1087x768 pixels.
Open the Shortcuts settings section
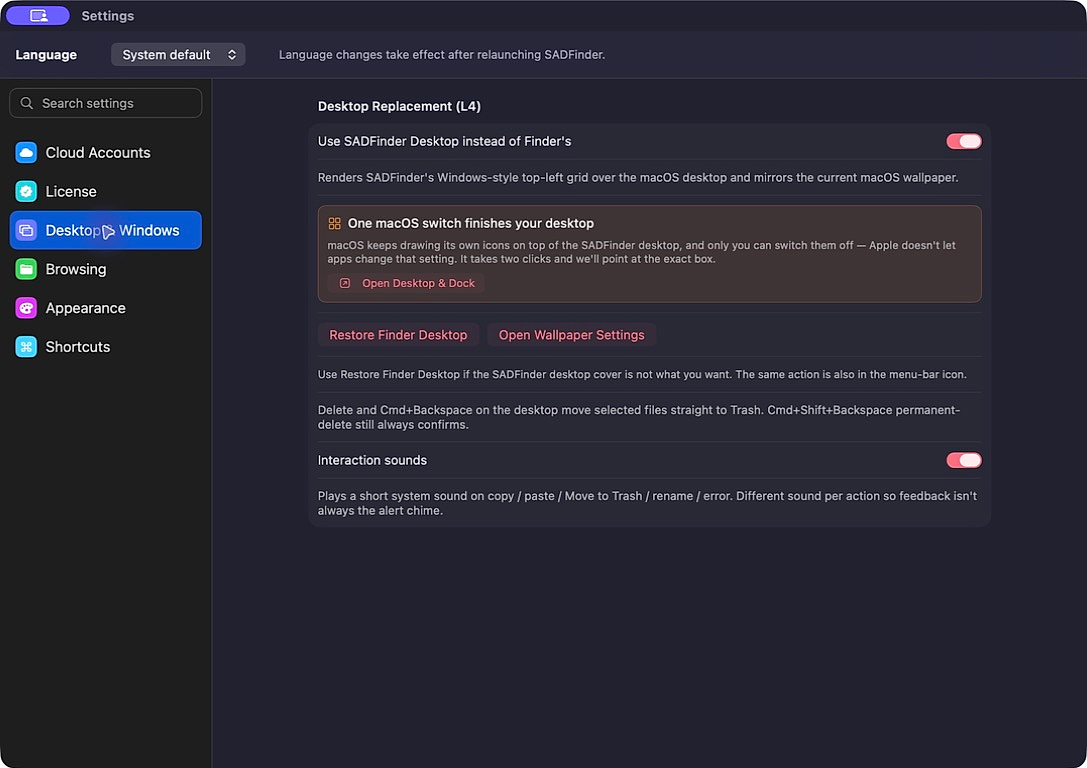coord(105,347)
